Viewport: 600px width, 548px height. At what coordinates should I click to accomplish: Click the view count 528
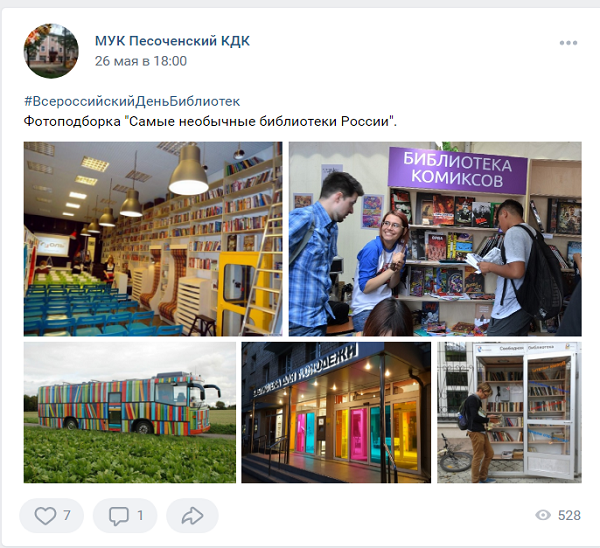coord(569,515)
